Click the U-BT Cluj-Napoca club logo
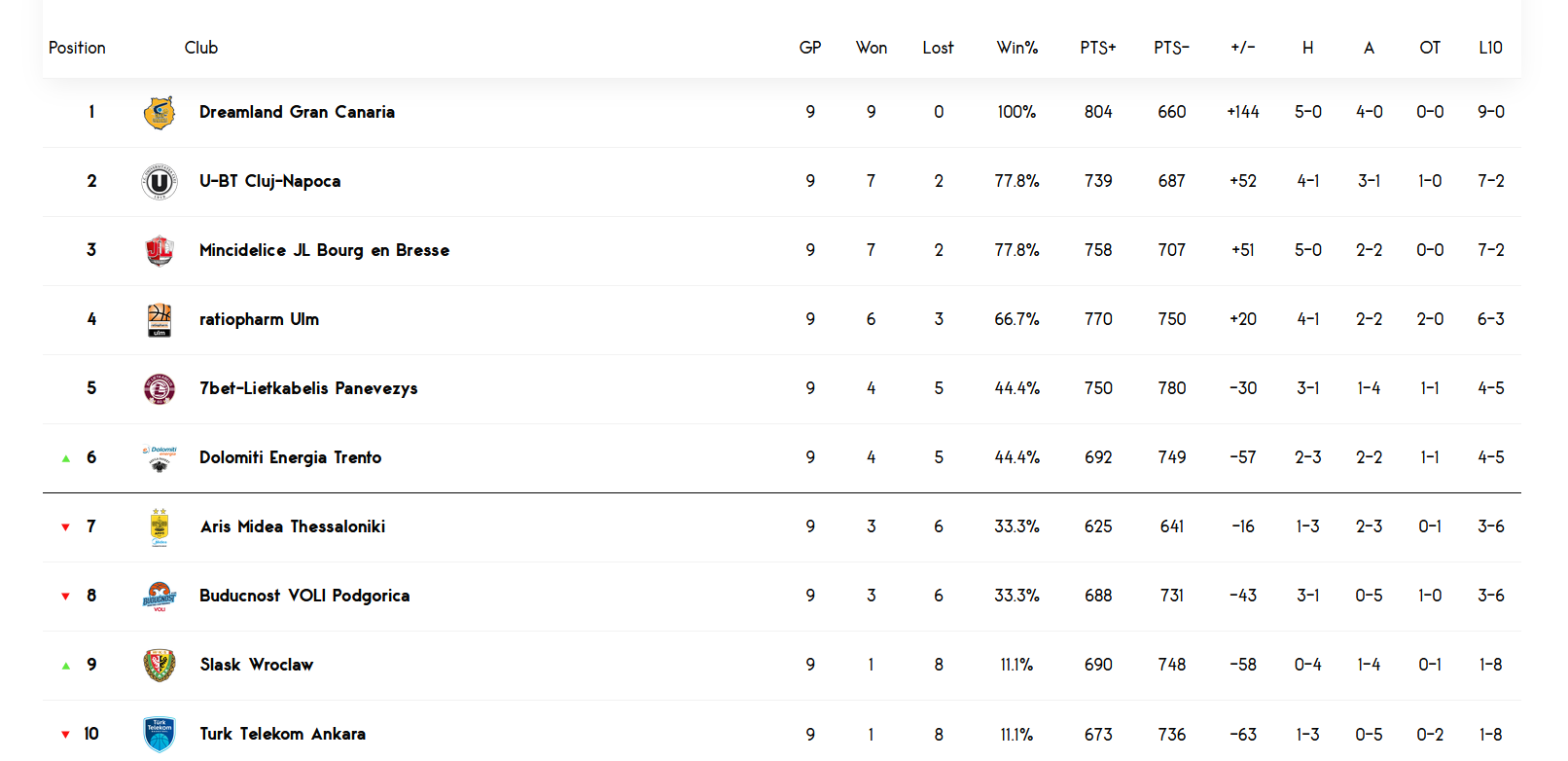1568x761 pixels. [x=160, y=182]
